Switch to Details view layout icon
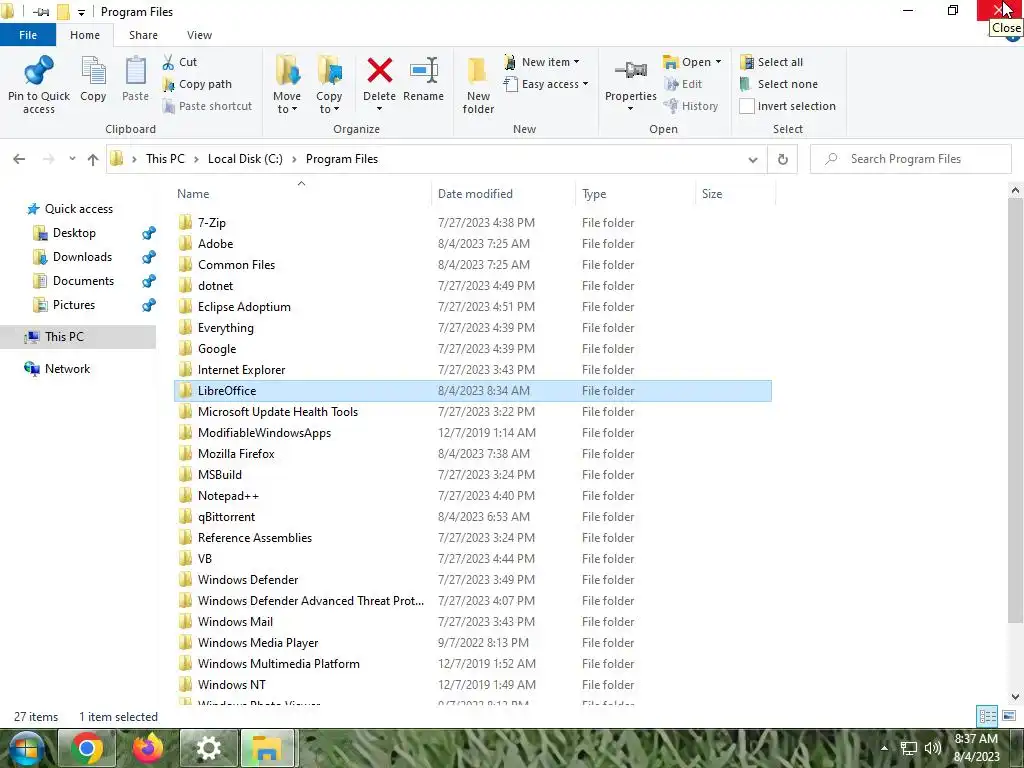Image resolution: width=1024 pixels, height=768 pixels. click(987, 716)
